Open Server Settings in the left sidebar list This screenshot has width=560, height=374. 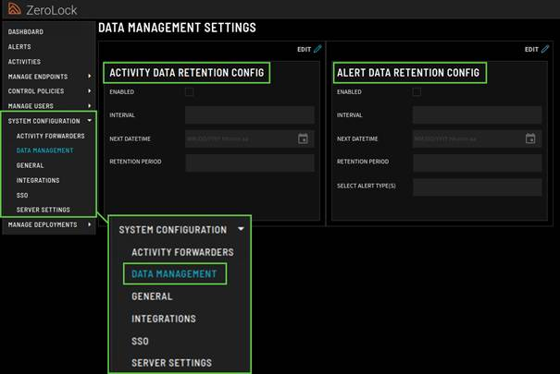pyautogui.click(x=43, y=210)
